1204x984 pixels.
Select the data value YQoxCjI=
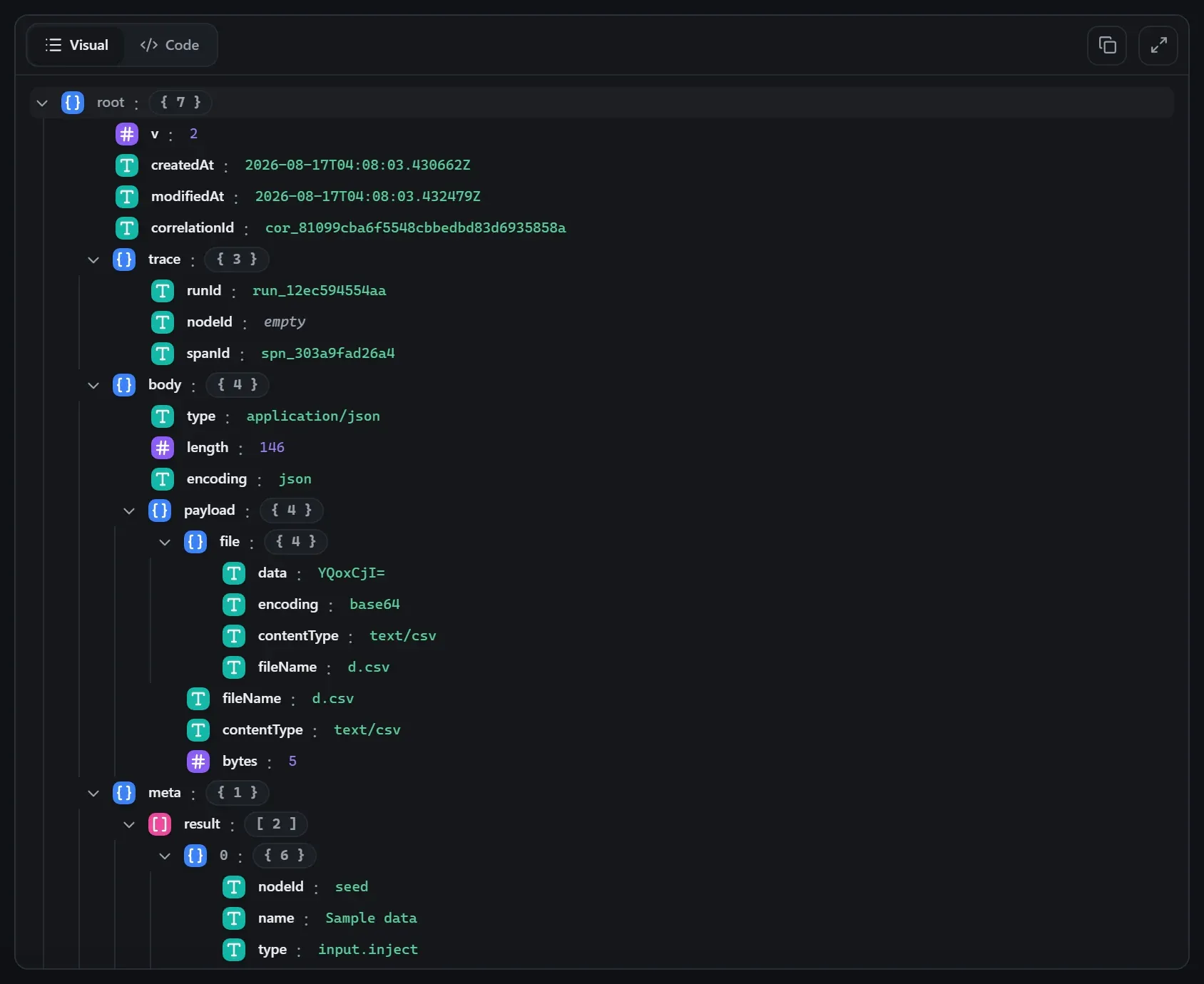coord(351,573)
